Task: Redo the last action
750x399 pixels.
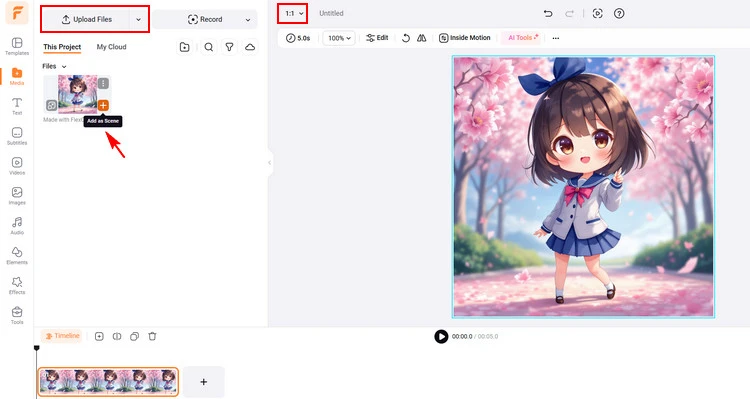Action: click(x=569, y=13)
